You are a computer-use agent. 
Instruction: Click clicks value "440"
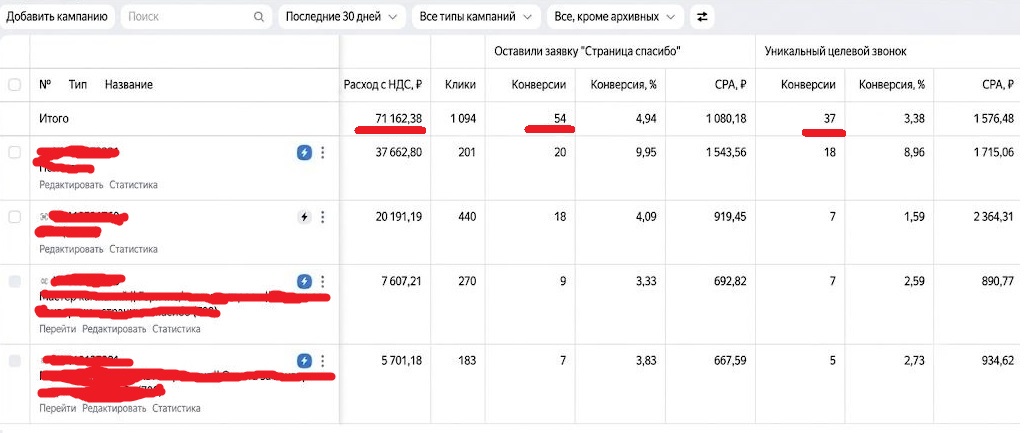[468, 217]
